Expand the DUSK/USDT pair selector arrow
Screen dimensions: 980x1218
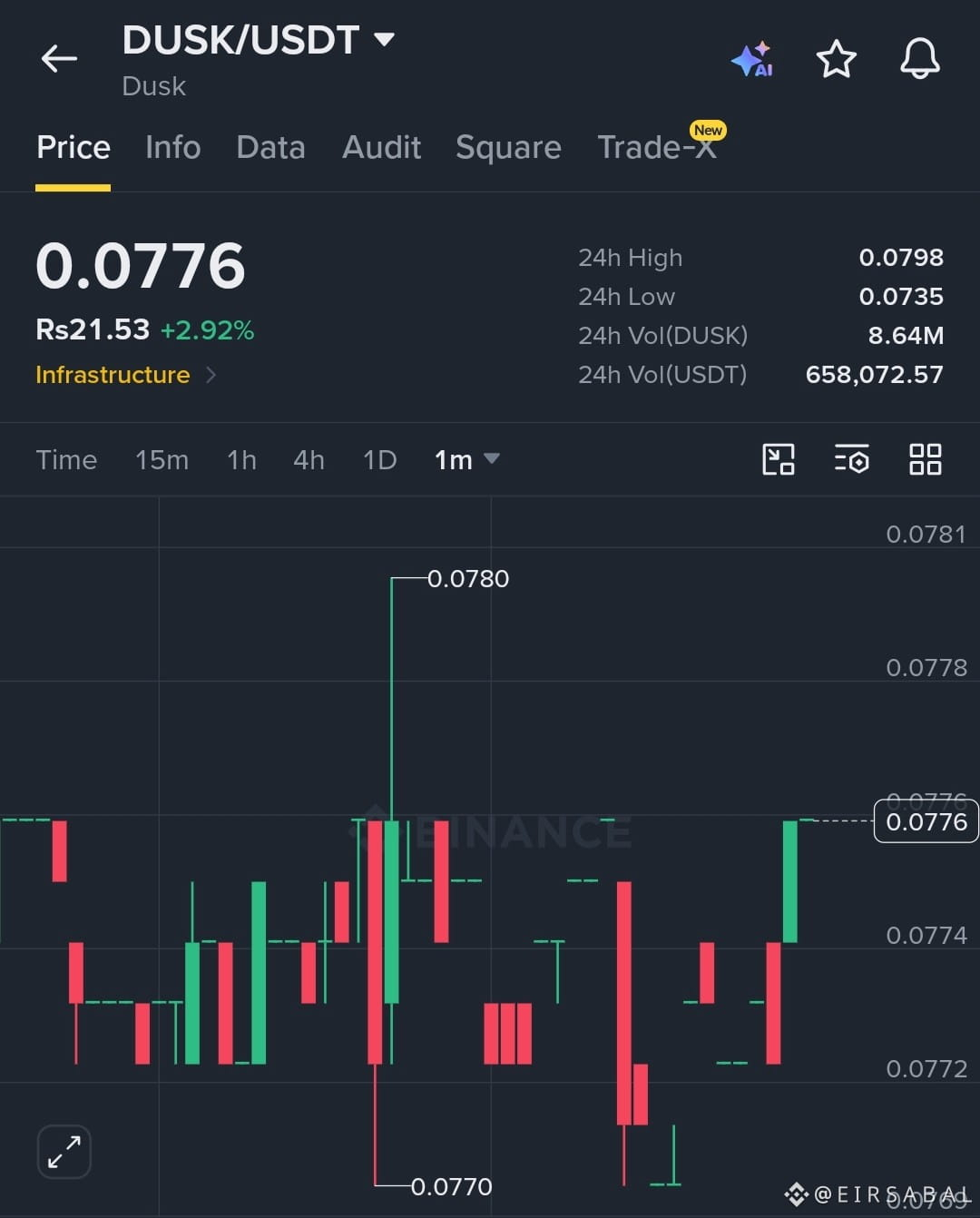click(x=384, y=39)
